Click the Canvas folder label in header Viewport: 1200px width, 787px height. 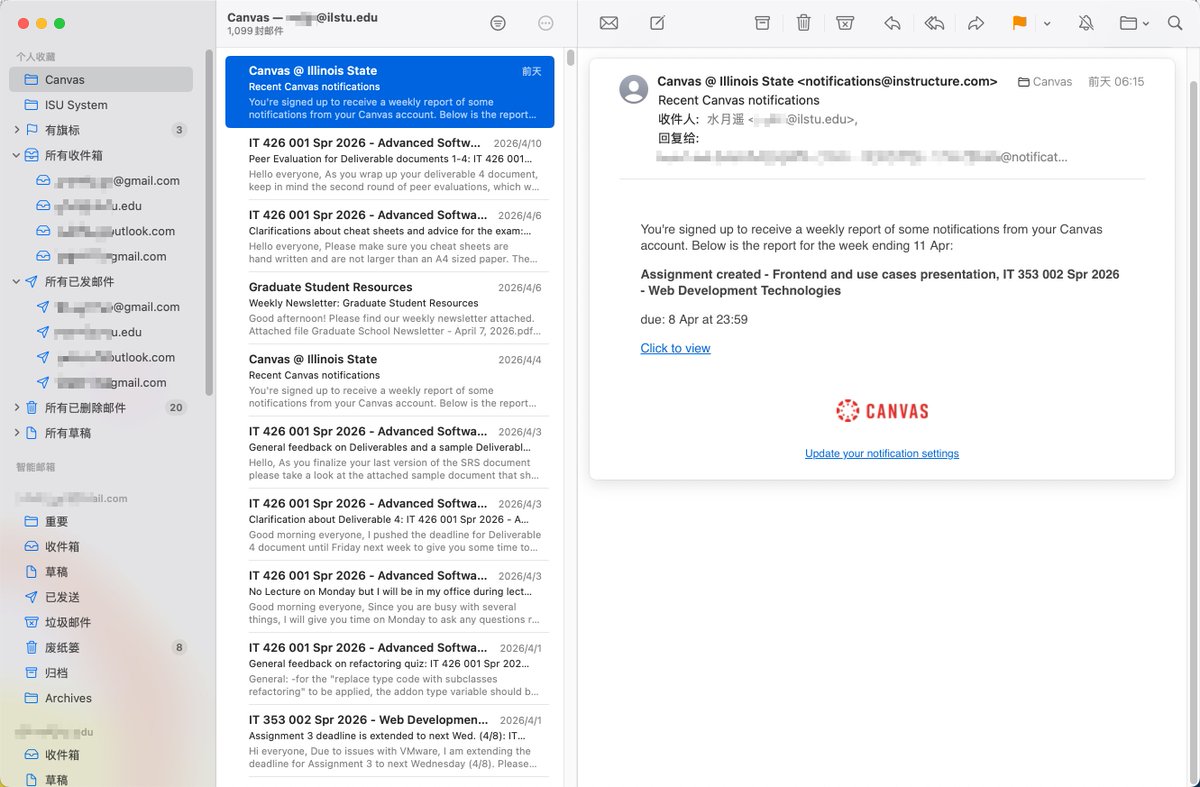(1045, 82)
